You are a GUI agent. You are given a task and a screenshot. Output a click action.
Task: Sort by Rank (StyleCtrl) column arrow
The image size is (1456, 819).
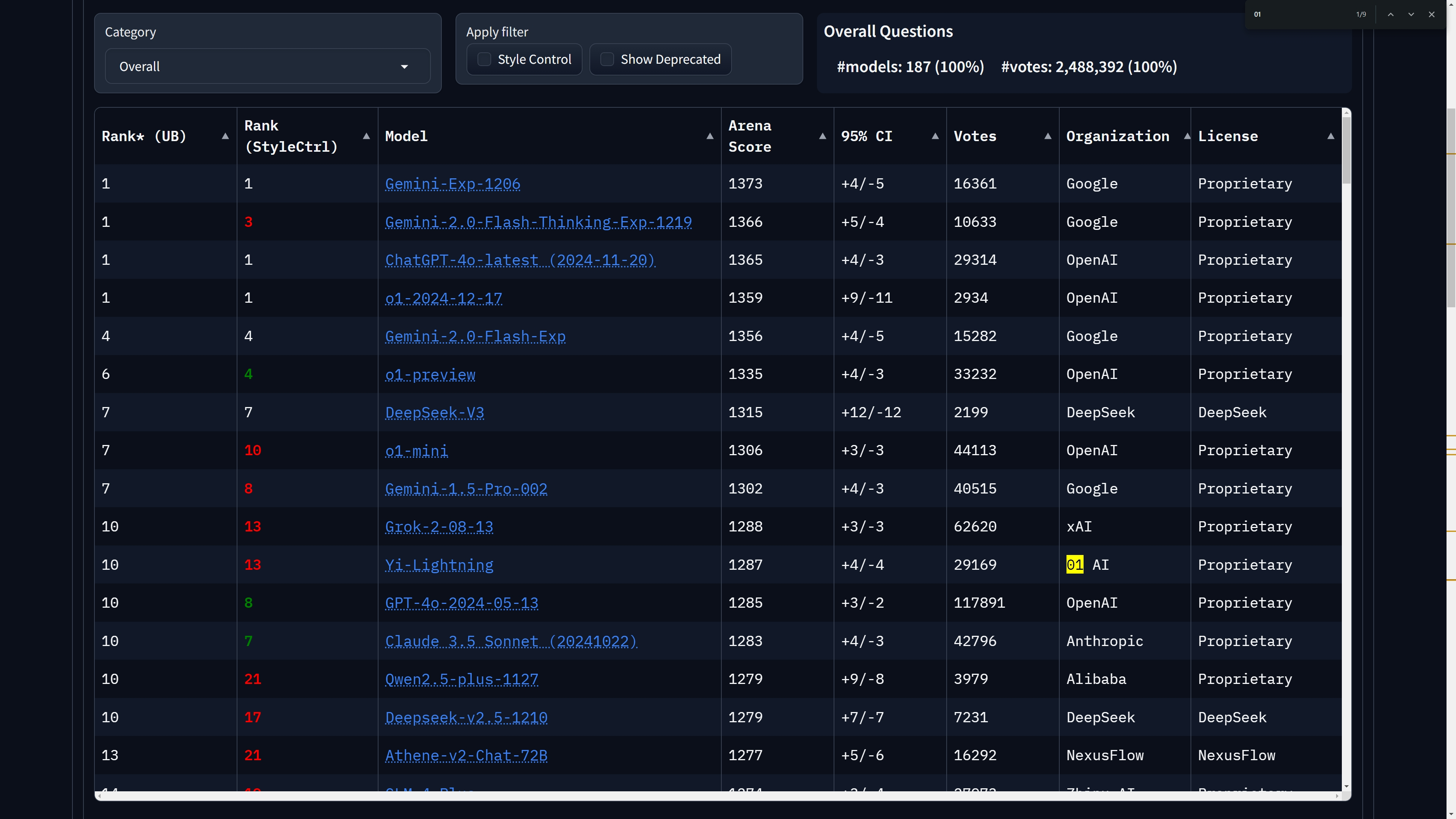pos(366,136)
